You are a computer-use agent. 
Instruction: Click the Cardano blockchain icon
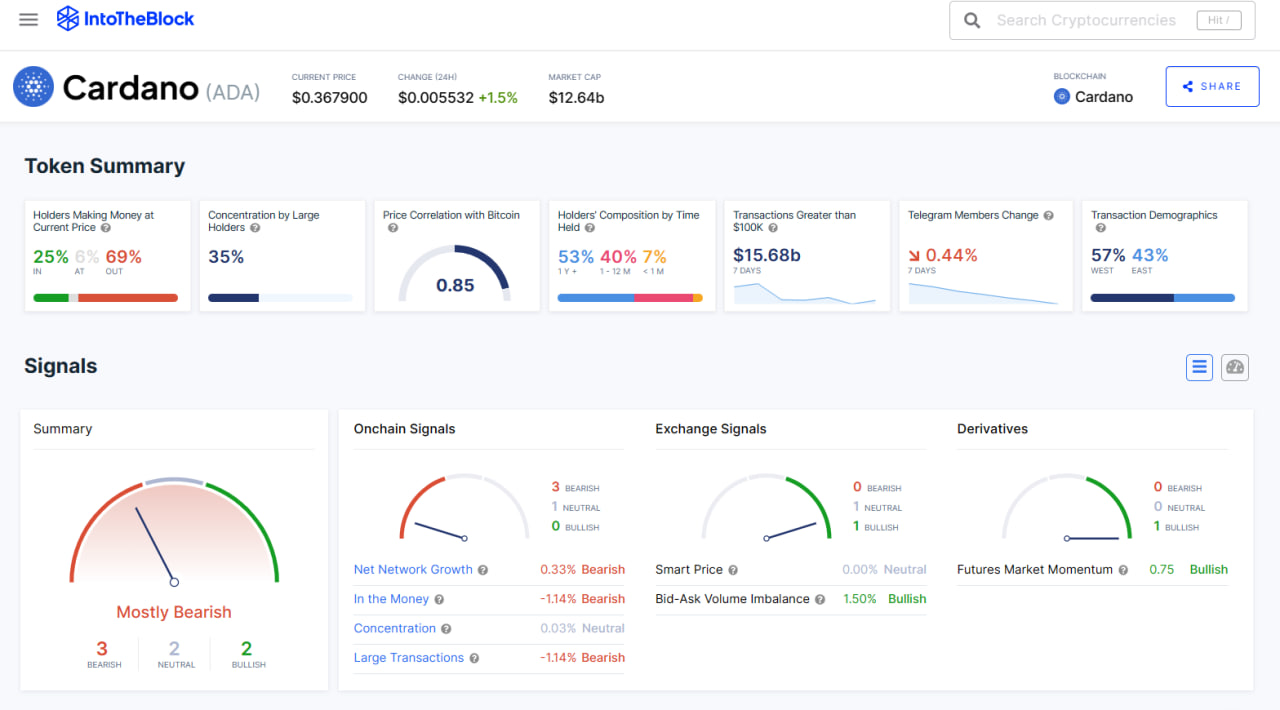point(1062,97)
